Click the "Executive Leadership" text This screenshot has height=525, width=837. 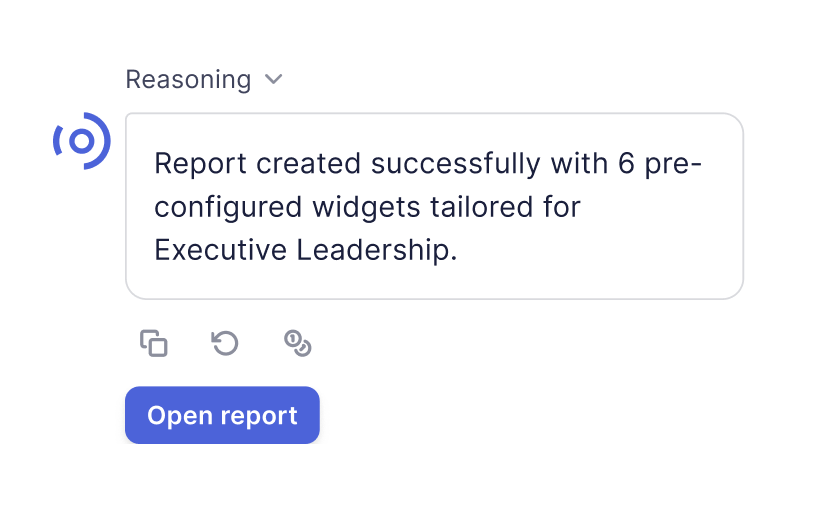click(305, 250)
